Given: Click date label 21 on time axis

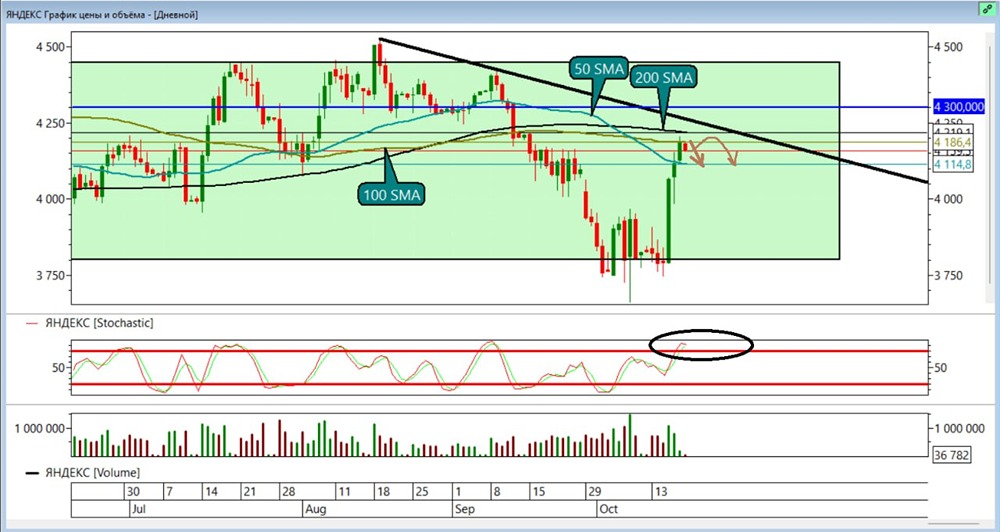Looking at the screenshot, I should (250, 492).
